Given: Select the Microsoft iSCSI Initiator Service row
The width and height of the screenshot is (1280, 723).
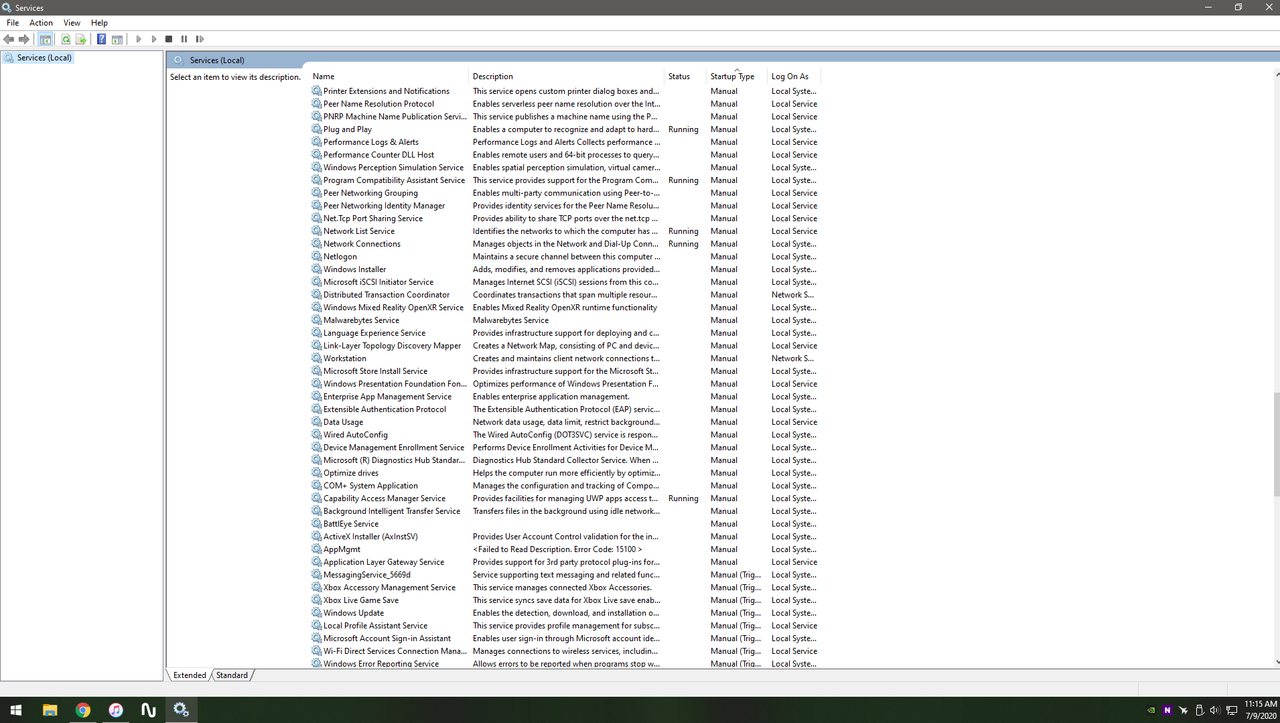Looking at the screenshot, I should 565,282.
